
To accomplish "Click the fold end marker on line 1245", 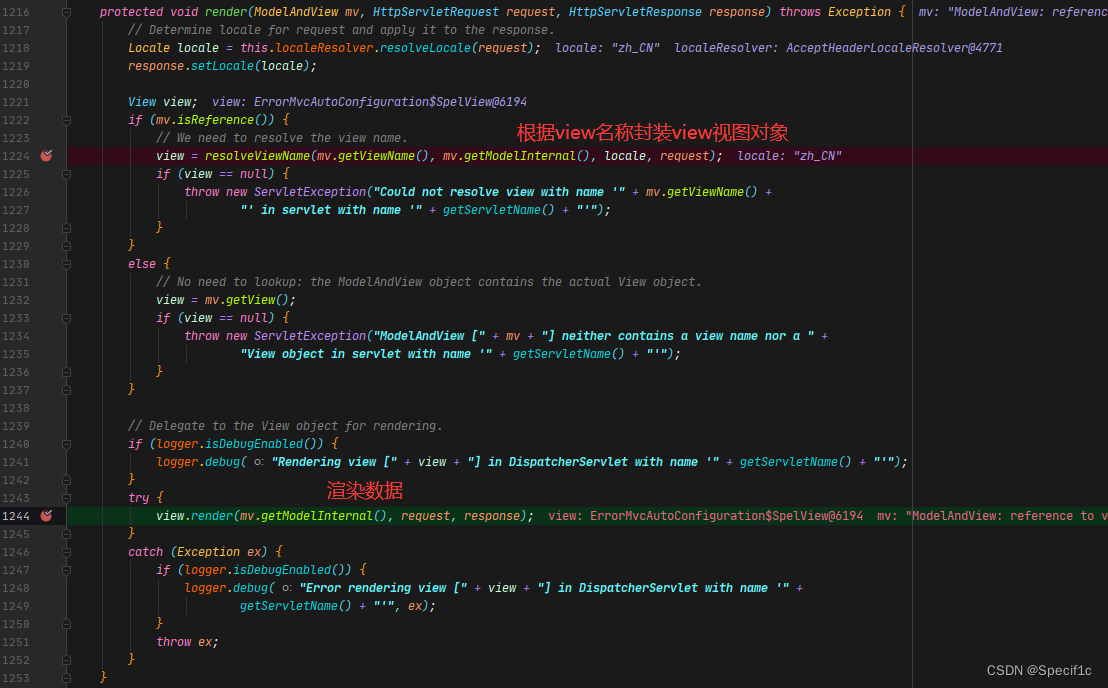I will tap(66, 534).
